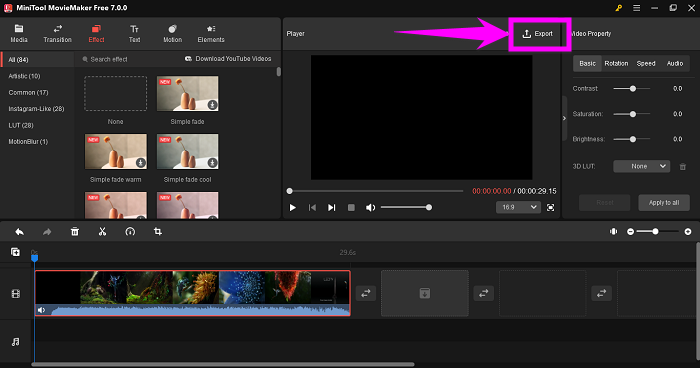
Task: Select the MotionBlur (1) category
Action: pyautogui.click(x=28, y=142)
